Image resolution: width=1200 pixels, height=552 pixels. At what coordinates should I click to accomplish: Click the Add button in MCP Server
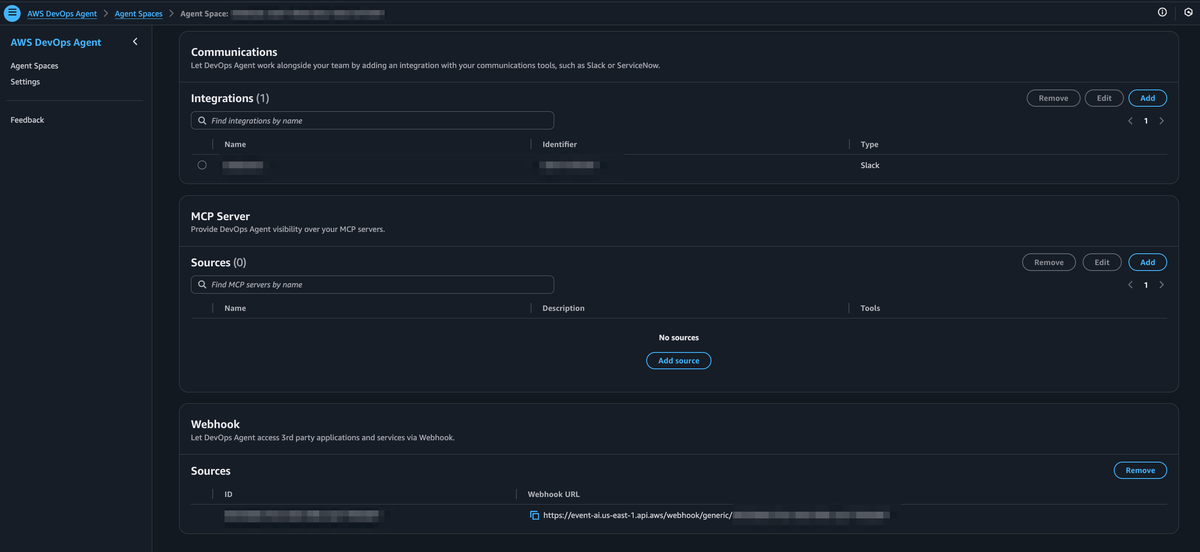(x=1147, y=262)
